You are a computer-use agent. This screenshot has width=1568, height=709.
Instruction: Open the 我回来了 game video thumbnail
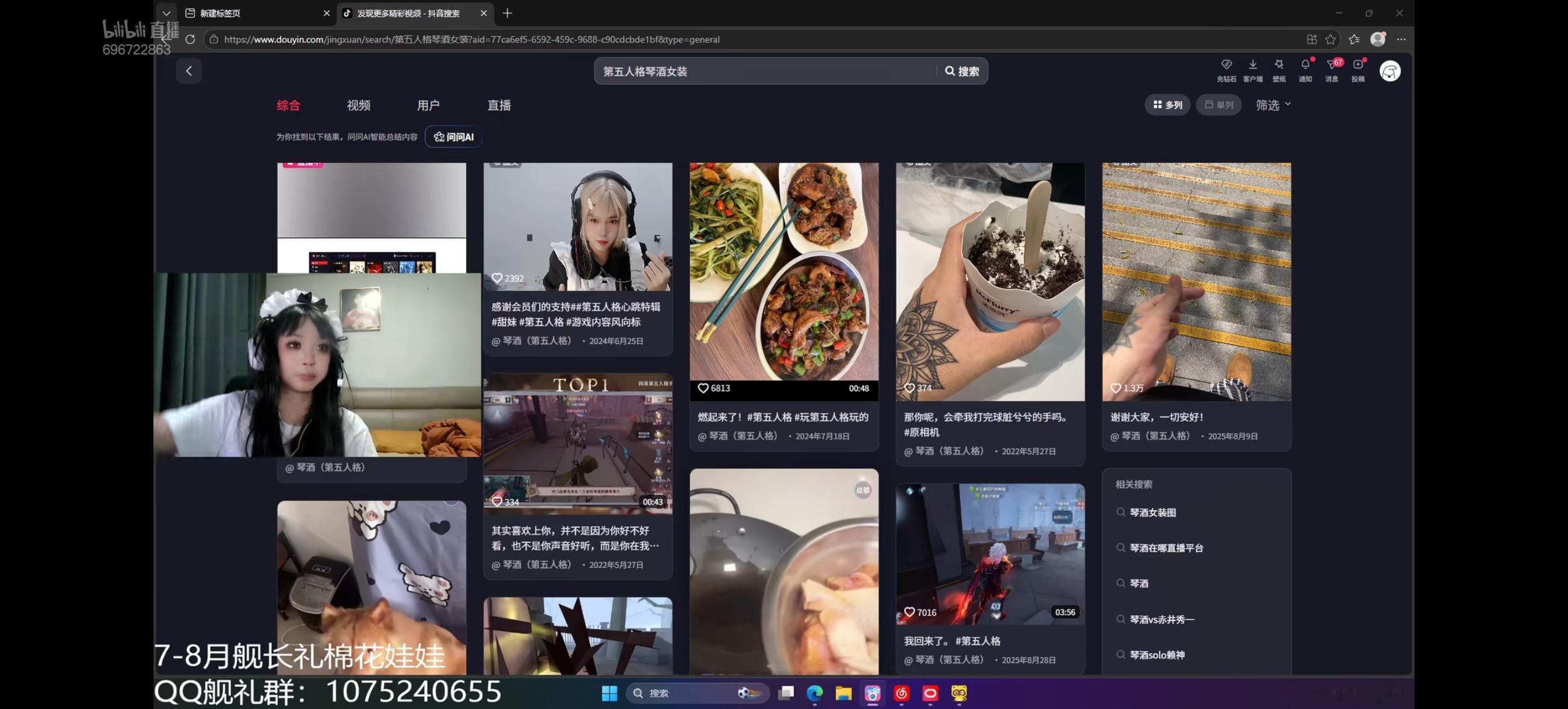990,554
